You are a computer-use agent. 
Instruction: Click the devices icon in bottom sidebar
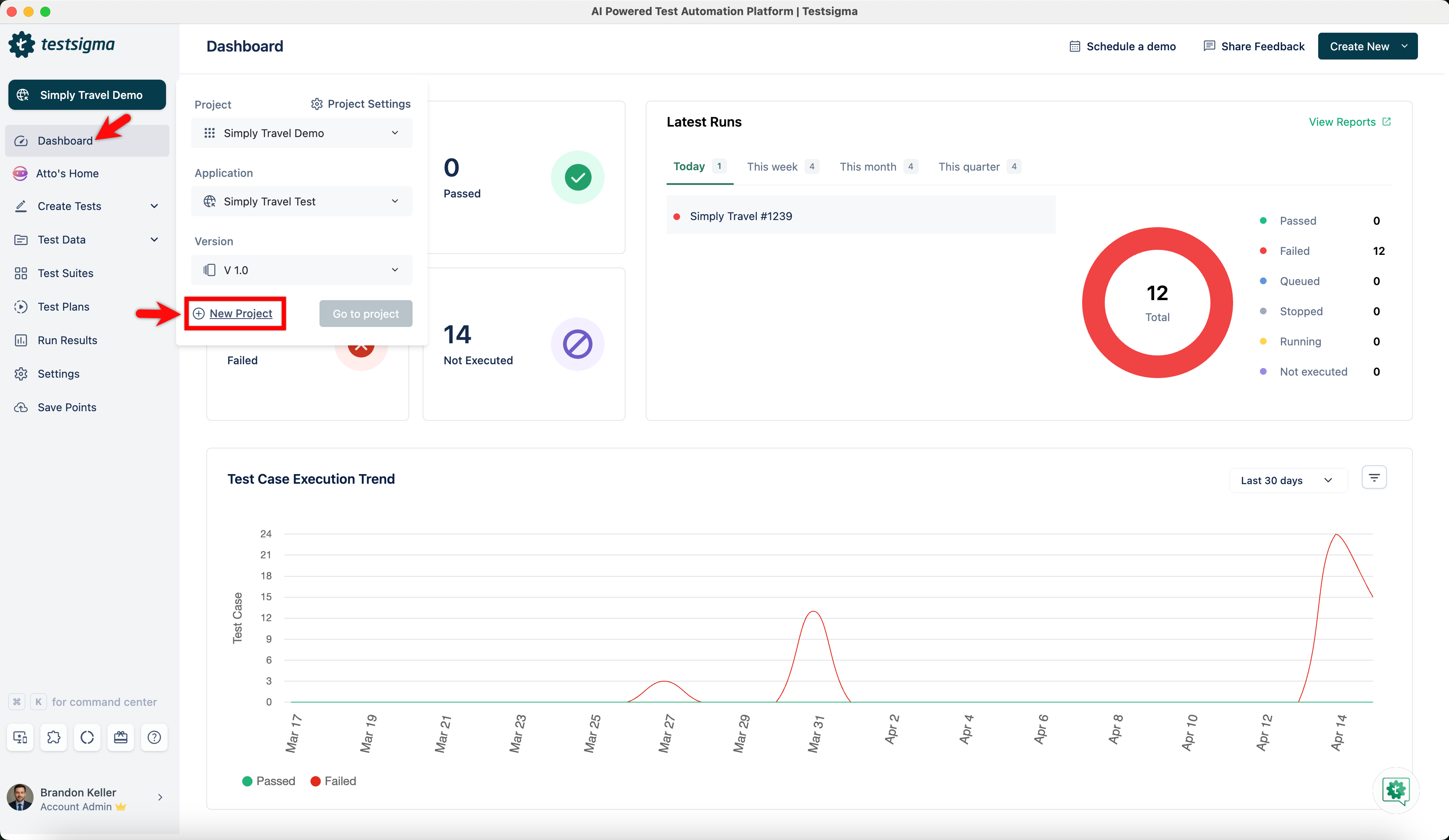coord(20,737)
